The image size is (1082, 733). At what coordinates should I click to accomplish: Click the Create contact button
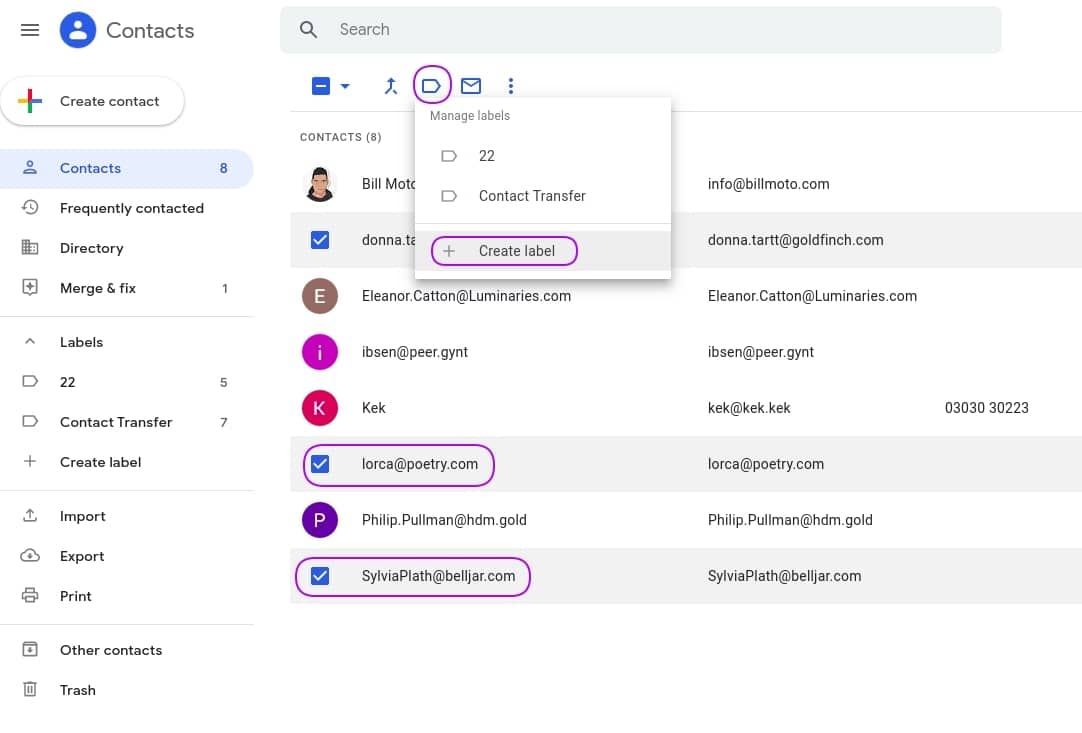click(92, 101)
